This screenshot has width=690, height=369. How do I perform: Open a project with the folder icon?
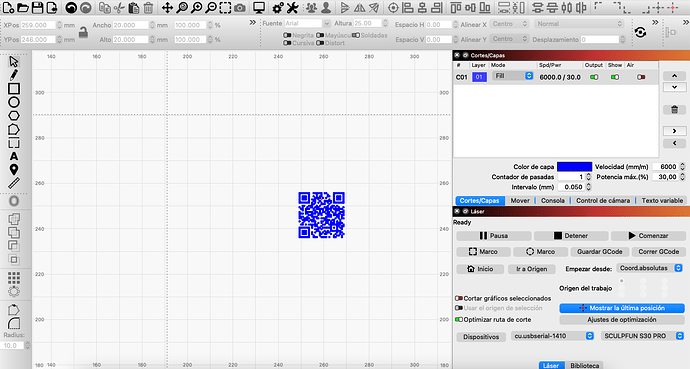pos(22,7)
